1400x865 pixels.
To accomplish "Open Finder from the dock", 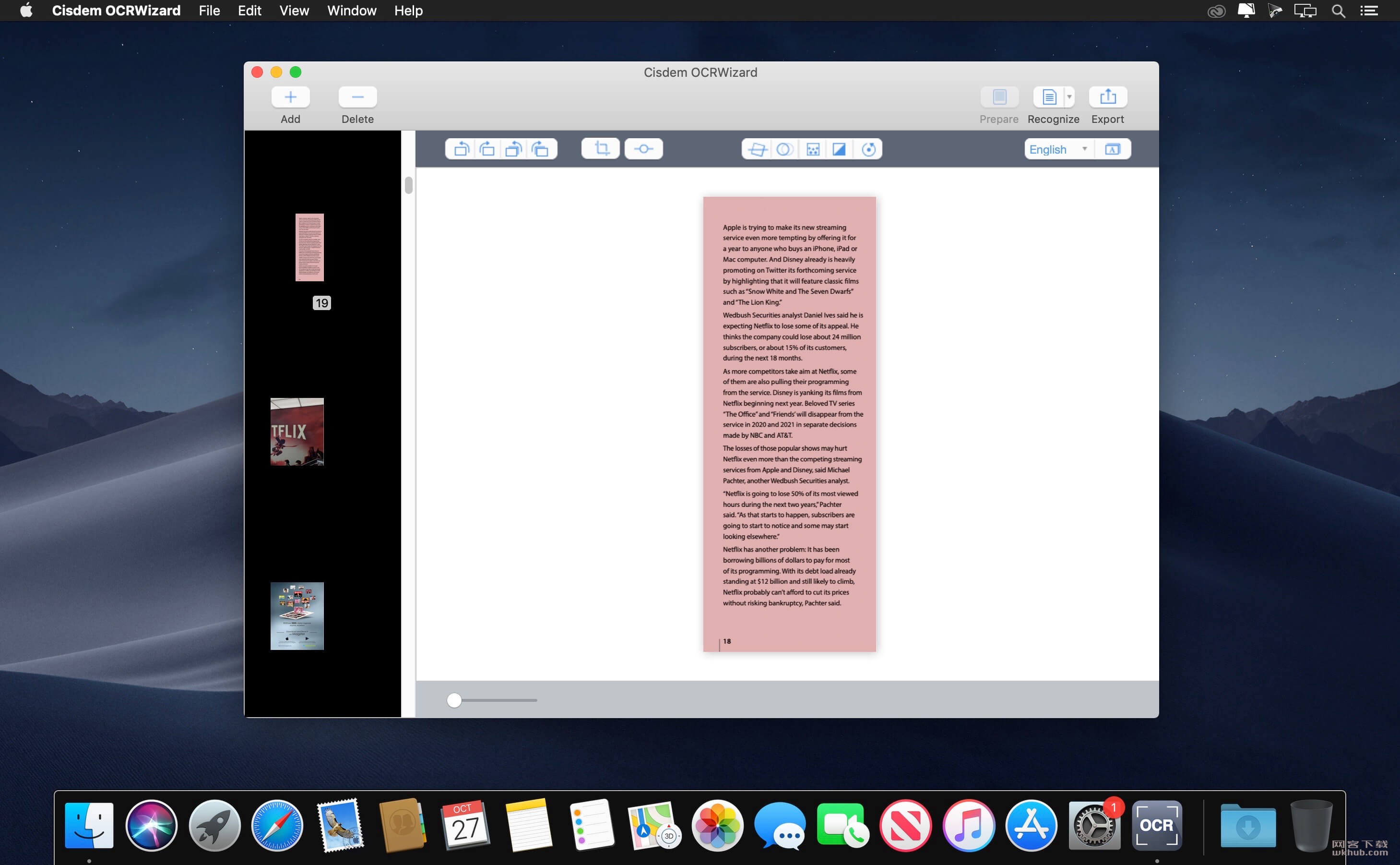I will pyautogui.click(x=89, y=826).
